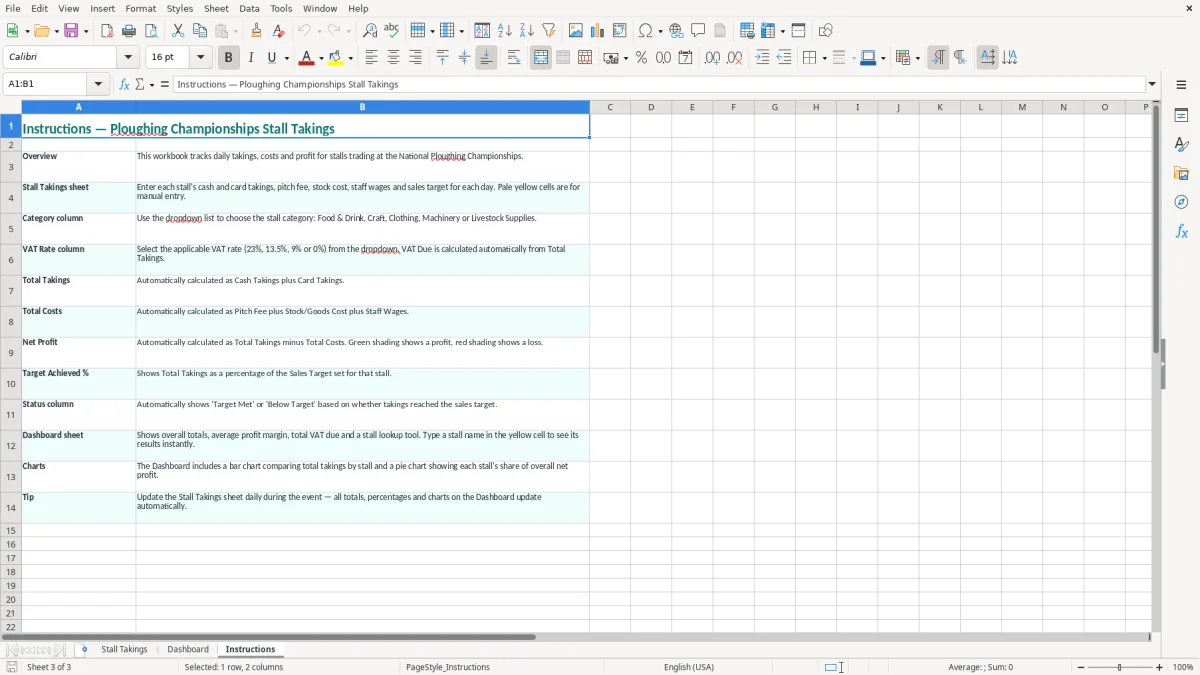Image resolution: width=1200 pixels, height=675 pixels.
Task: Open the Sheet menu
Action: 216,8
